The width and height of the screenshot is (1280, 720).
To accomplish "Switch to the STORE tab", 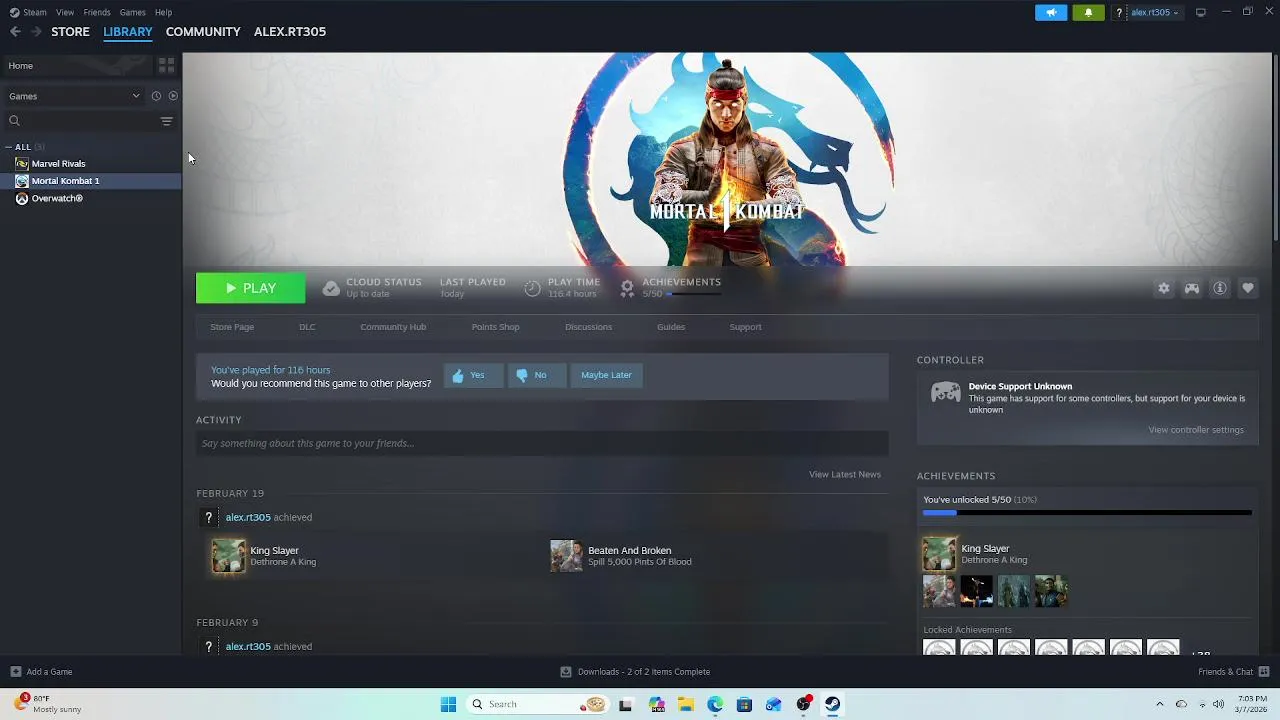I will pos(70,31).
